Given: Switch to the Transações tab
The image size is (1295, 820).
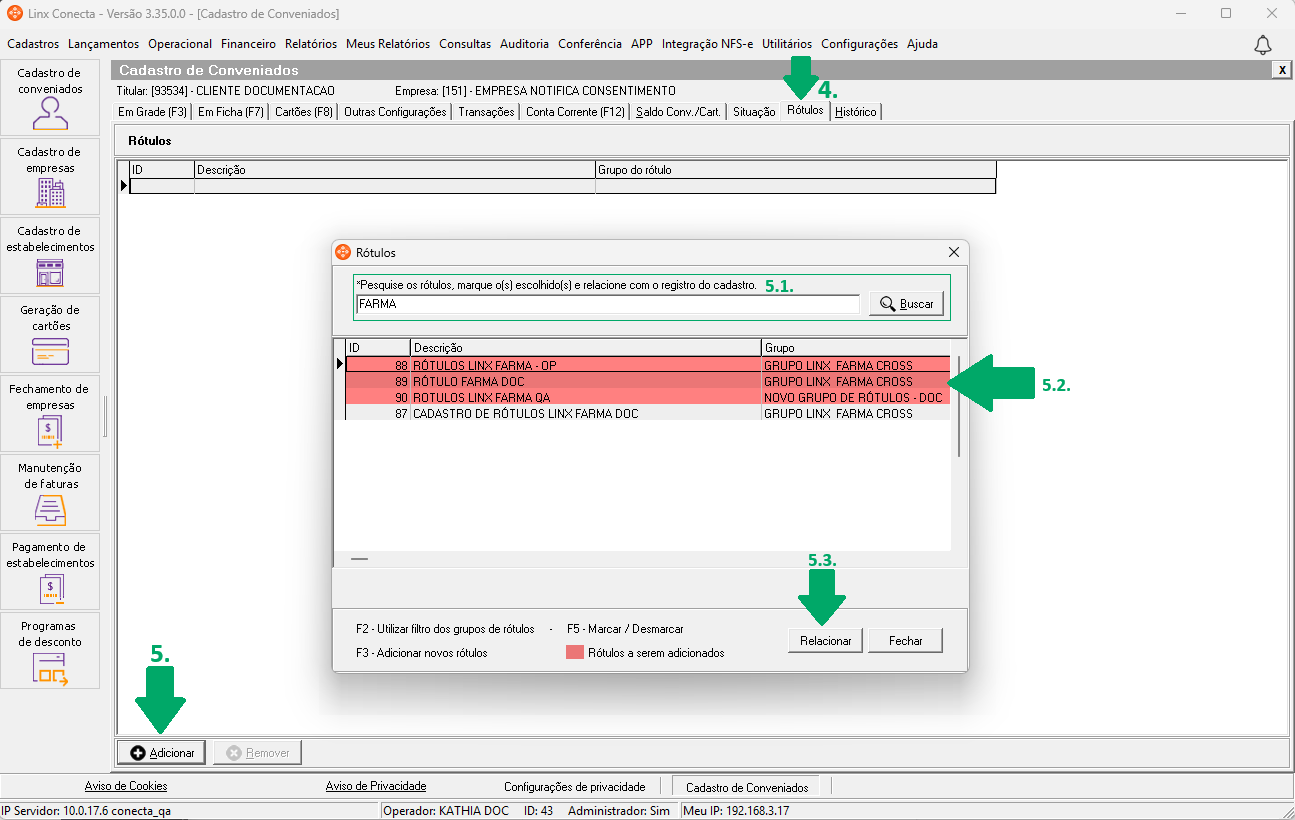Looking at the screenshot, I should coord(486,112).
